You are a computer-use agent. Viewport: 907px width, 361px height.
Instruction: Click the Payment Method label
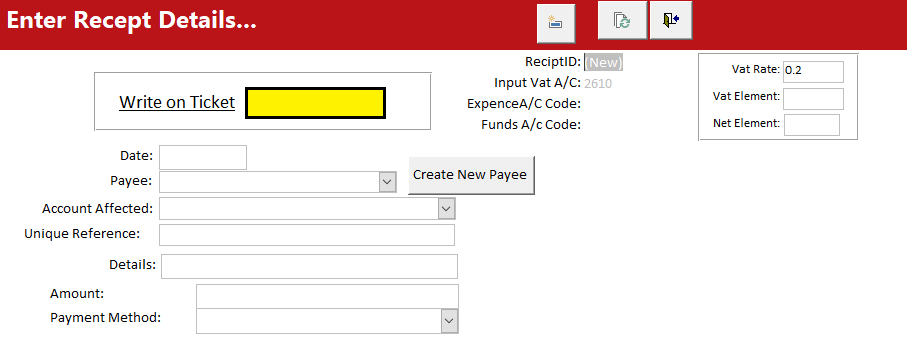[105, 318]
